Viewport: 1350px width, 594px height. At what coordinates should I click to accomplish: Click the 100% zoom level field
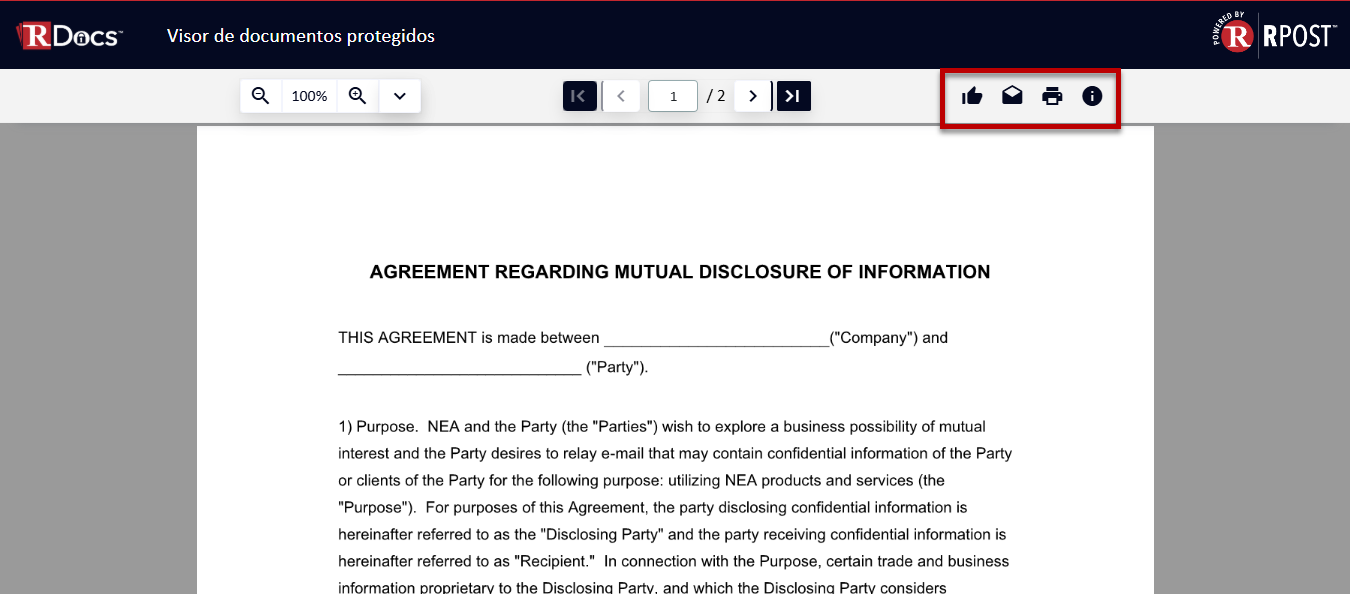coord(309,96)
